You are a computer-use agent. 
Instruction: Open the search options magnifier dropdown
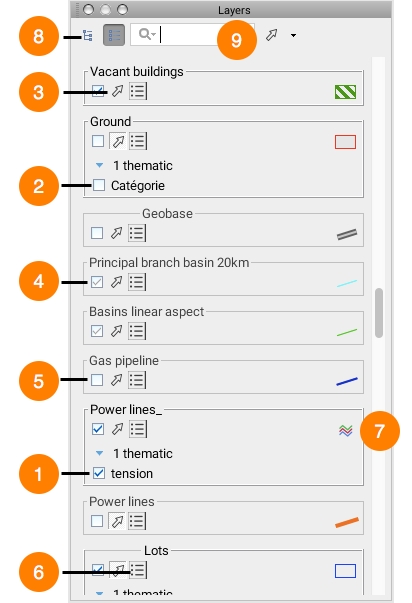click(x=147, y=35)
